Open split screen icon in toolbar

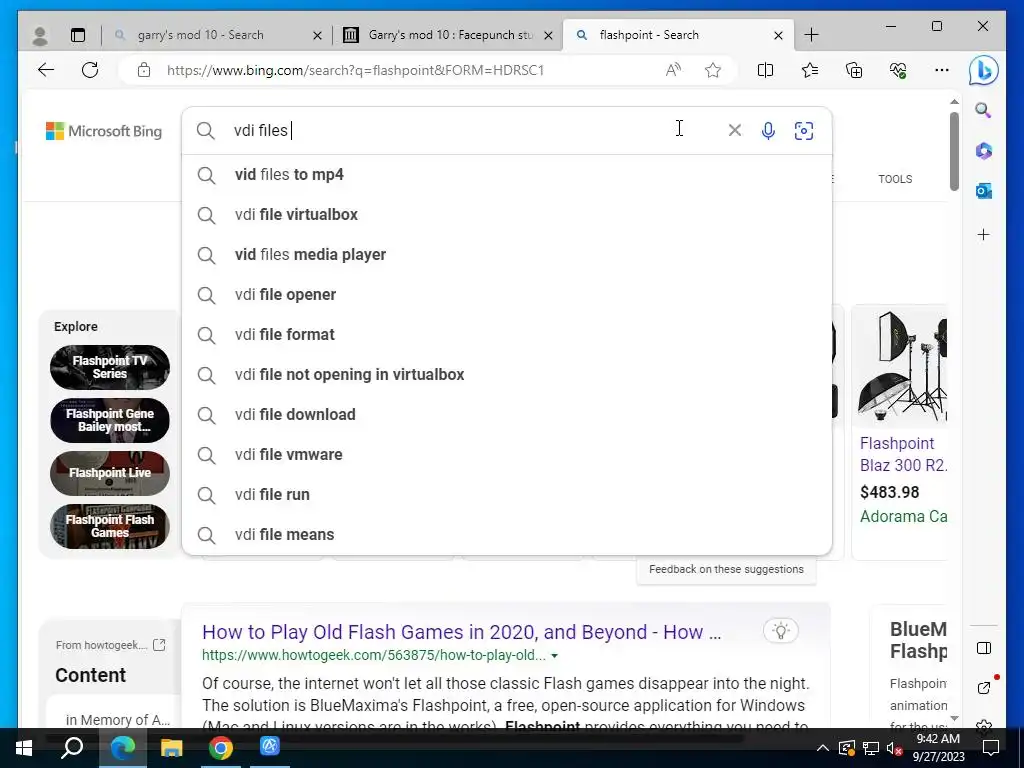click(x=765, y=70)
